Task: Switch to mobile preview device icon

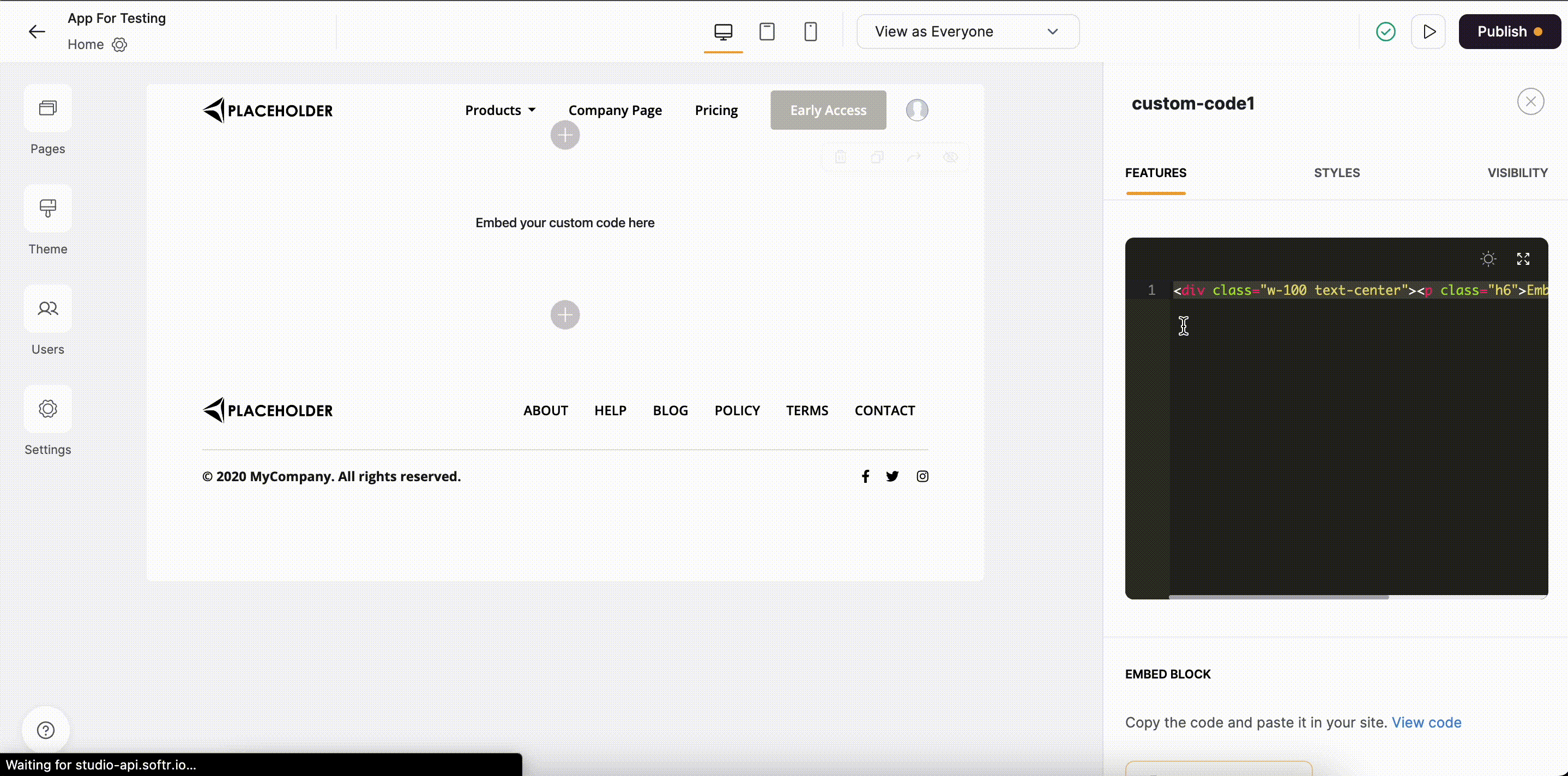Action: (x=810, y=31)
